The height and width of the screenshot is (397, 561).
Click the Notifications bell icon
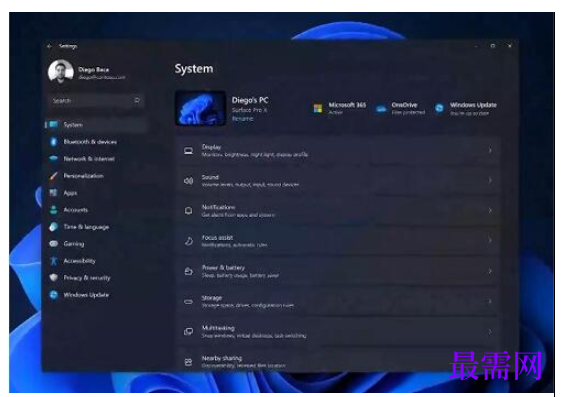click(x=189, y=211)
